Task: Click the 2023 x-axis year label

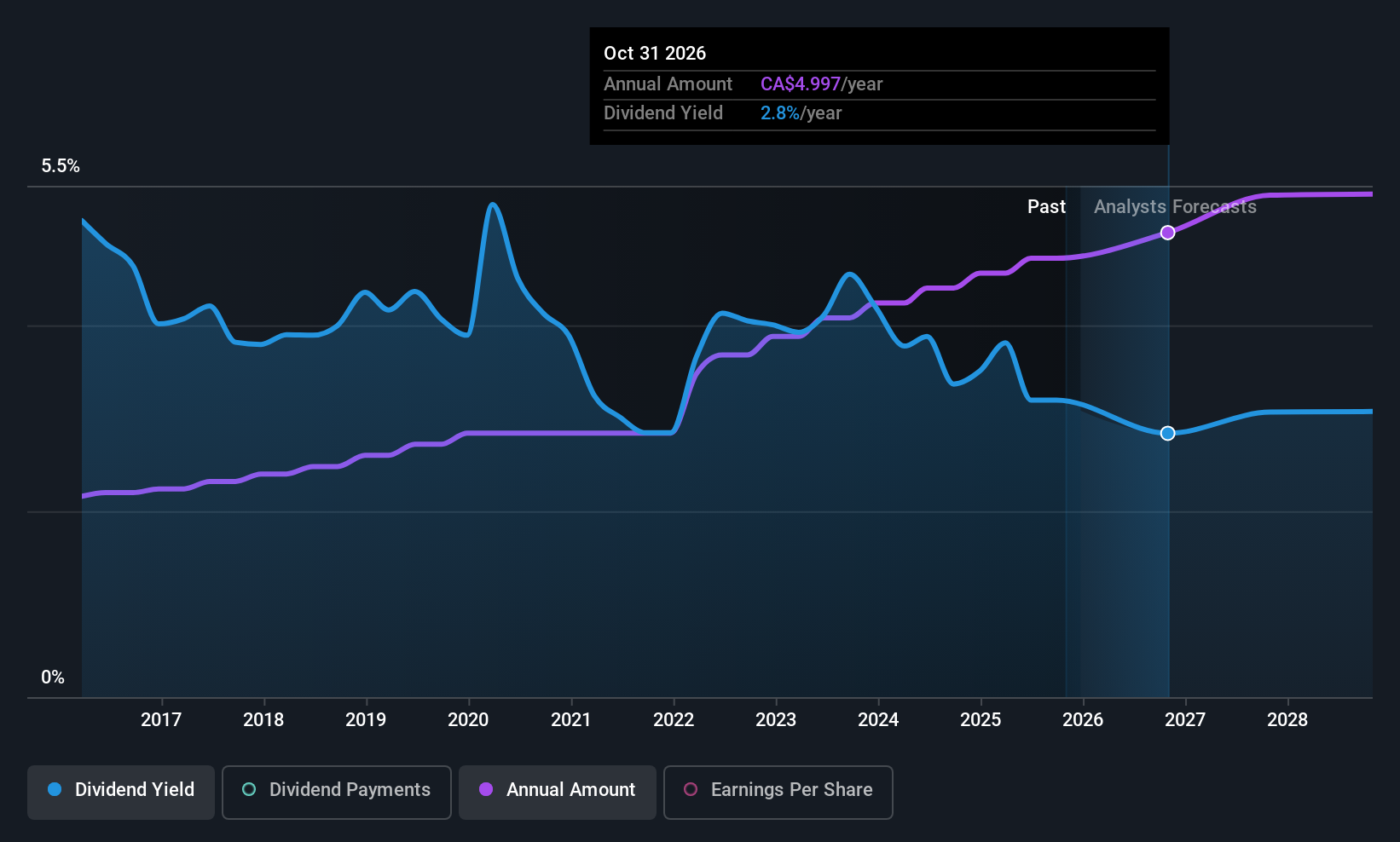Action: click(776, 720)
